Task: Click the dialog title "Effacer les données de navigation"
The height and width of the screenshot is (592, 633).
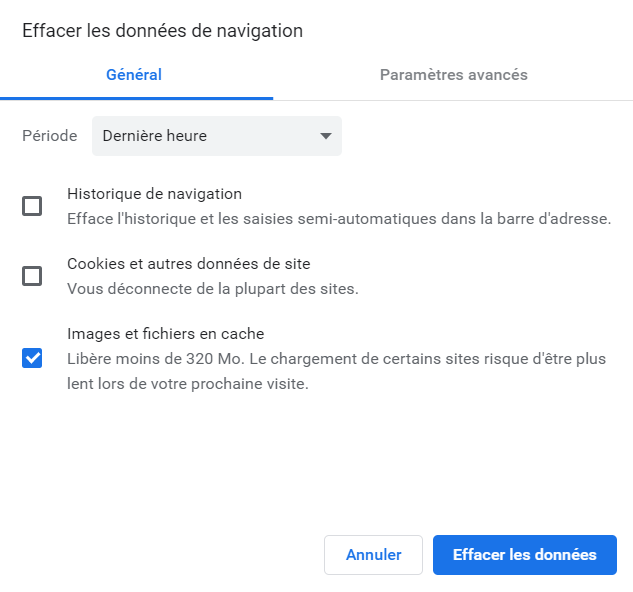Action: click(162, 31)
